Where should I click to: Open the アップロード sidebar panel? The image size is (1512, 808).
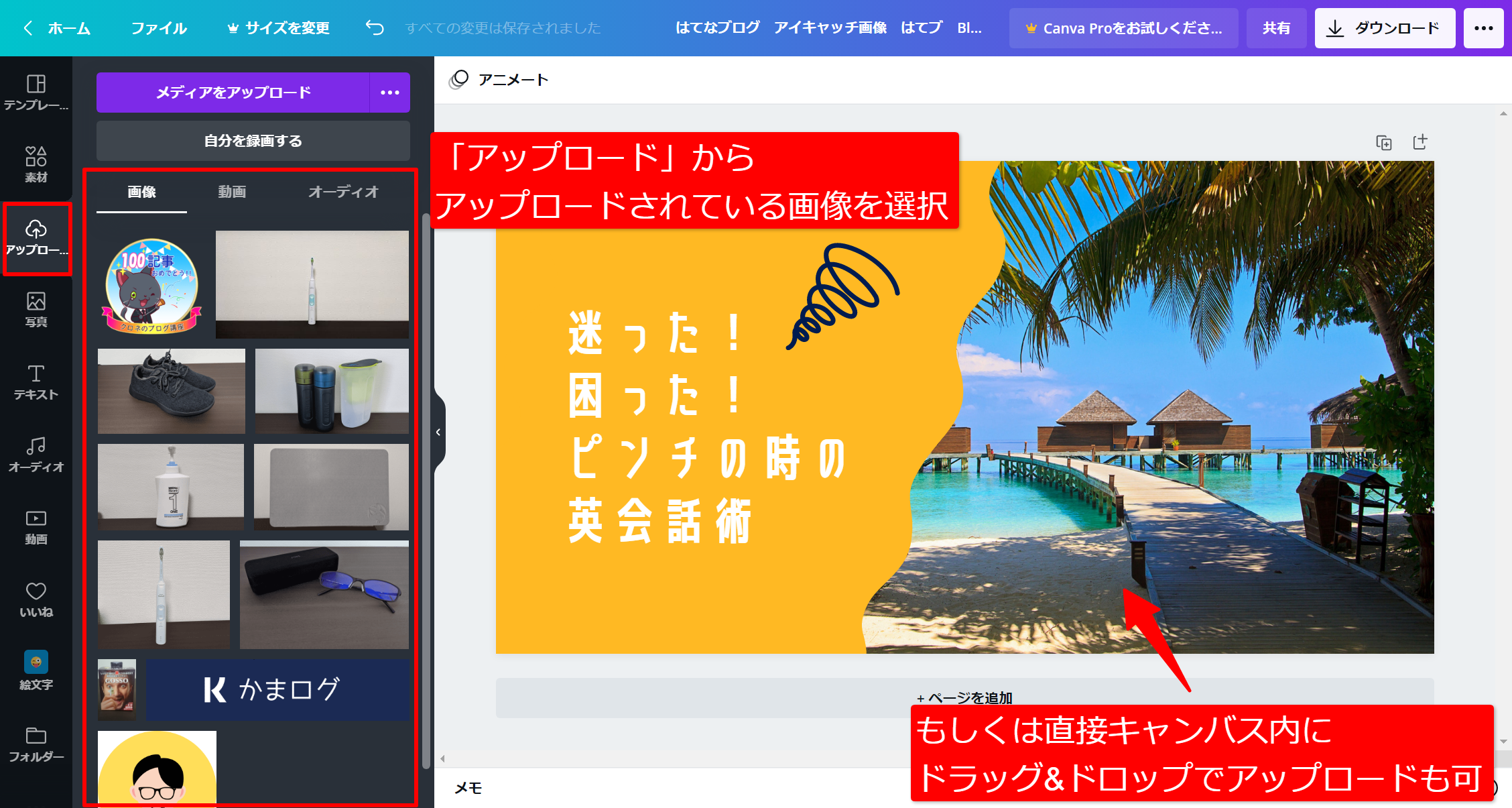(x=36, y=238)
